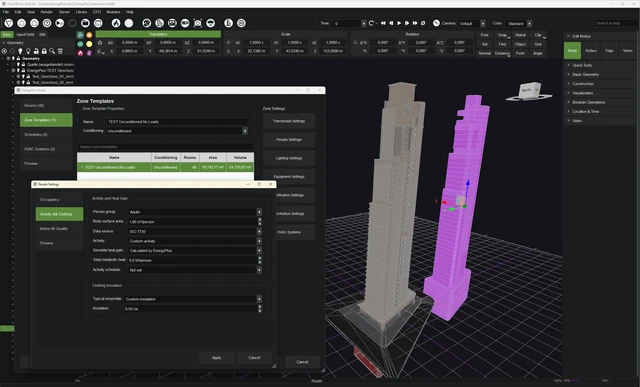Viewport: 640px width, 387px height.
Task: Click the magnifier search icon in Geometry panel
Action: pyautogui.click(x=52, y=51)
